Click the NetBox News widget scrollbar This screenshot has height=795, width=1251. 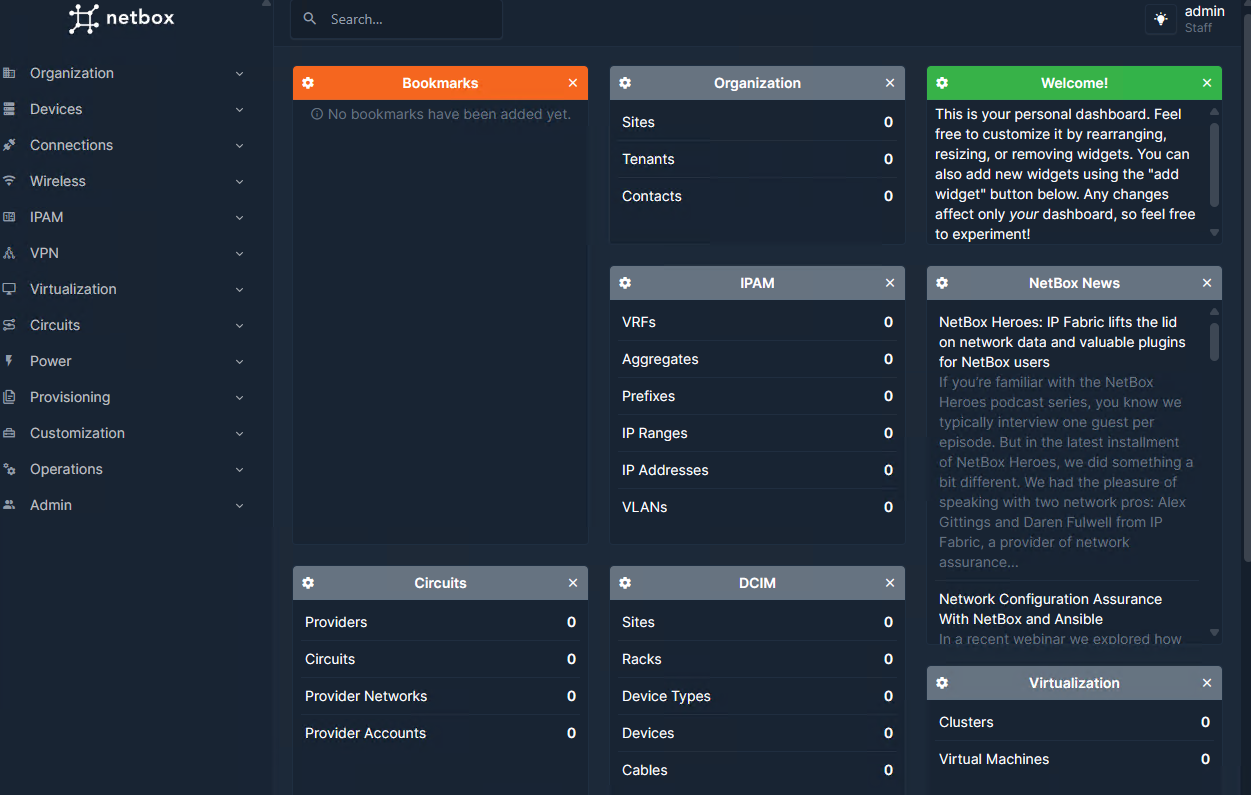tap(1215, 341)
